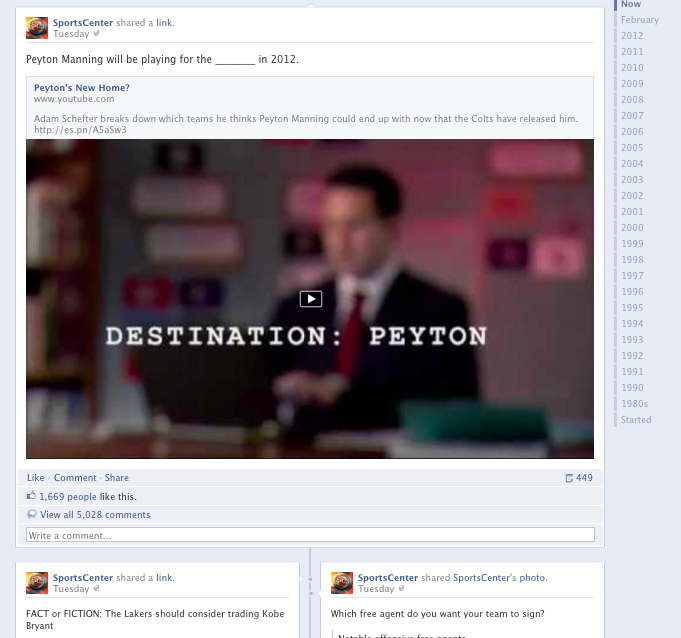Jump to 2002 on the timeline
Image resolution: width=681 pixels, height=638 pixels.
tap(632, 196)
